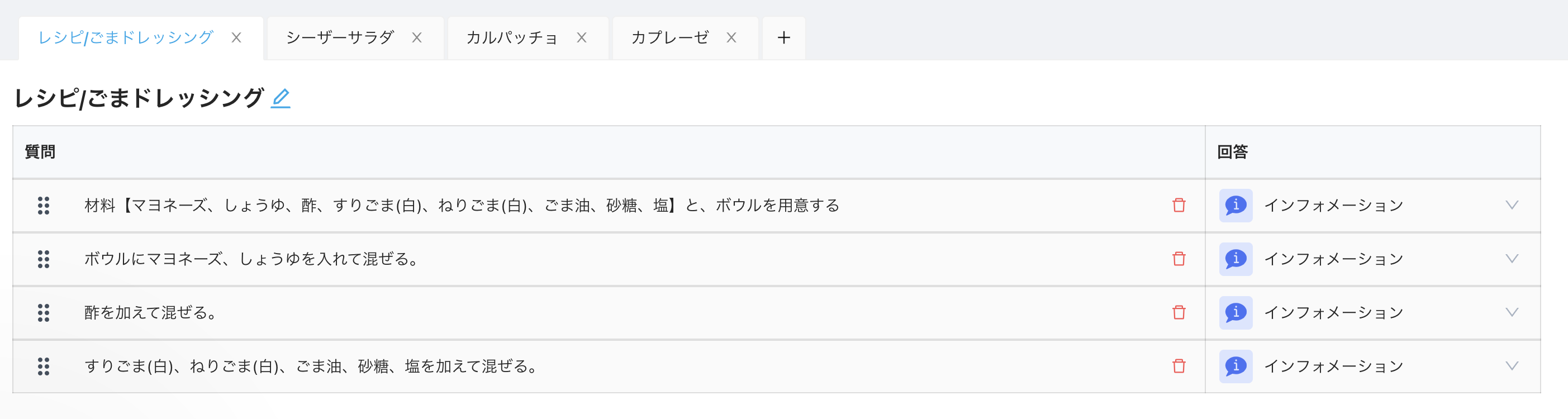This screenshot has width=1568, height=419.
Task: Expand answer dropdown for '酢を加えて混ぜる。' row
Action: tap(1512, 313)
